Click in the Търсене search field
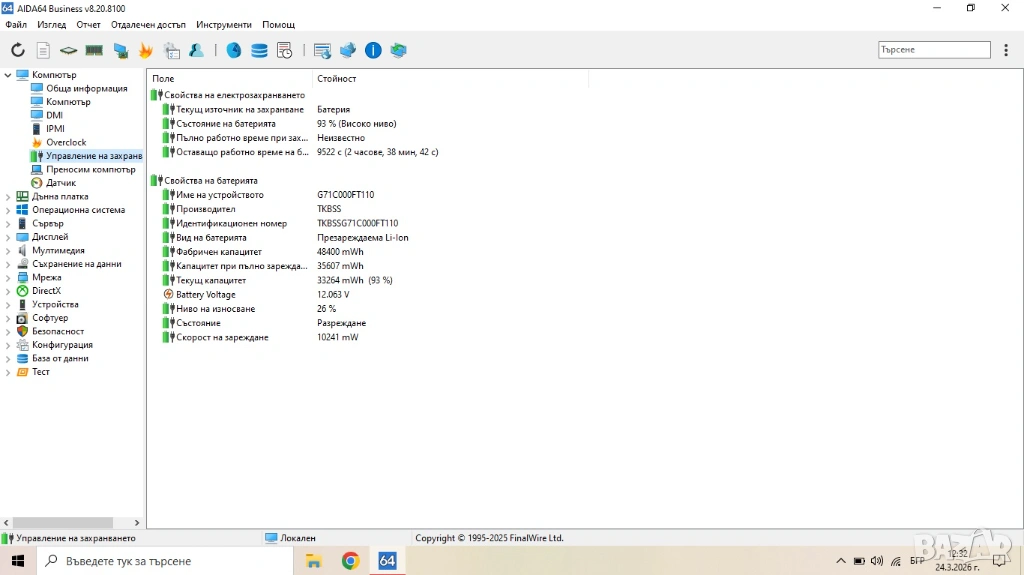1024x575 pixels. 933,50
